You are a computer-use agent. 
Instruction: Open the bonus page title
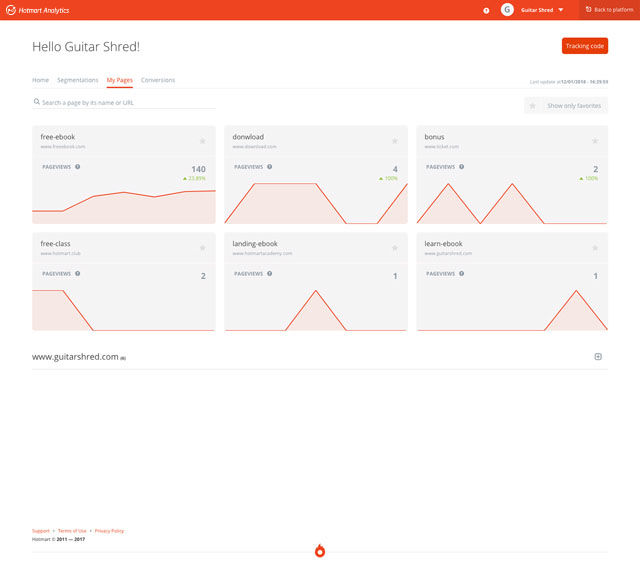[434, 137]
